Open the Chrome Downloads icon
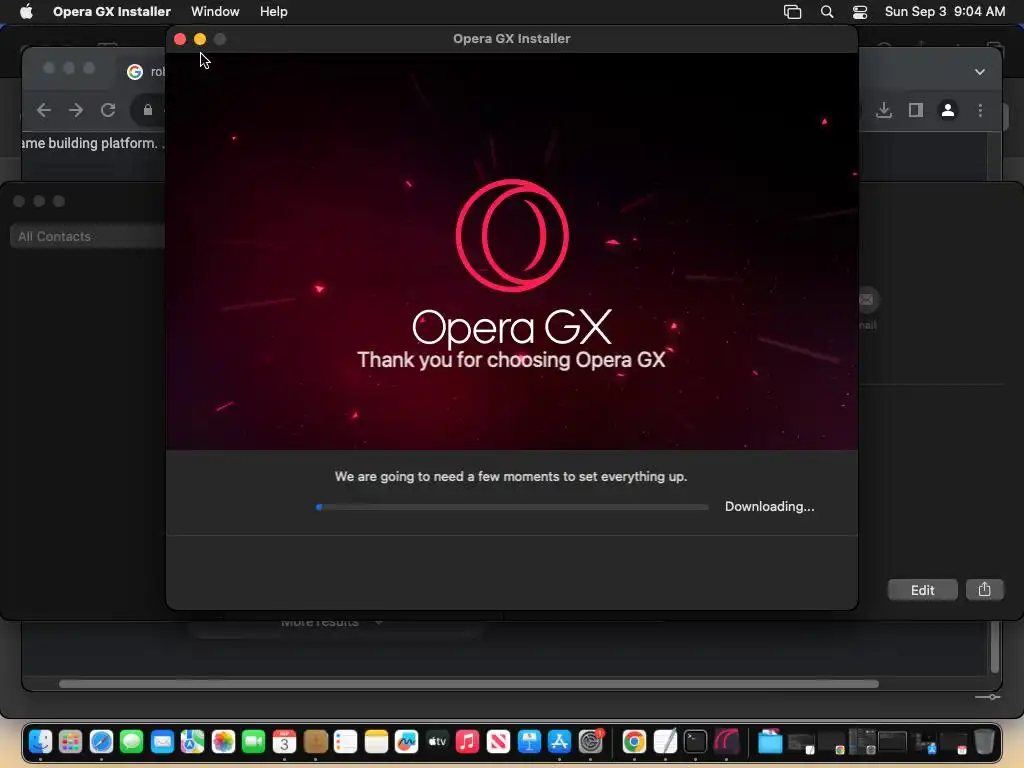The image size is (1024, 768). point(884,110)
